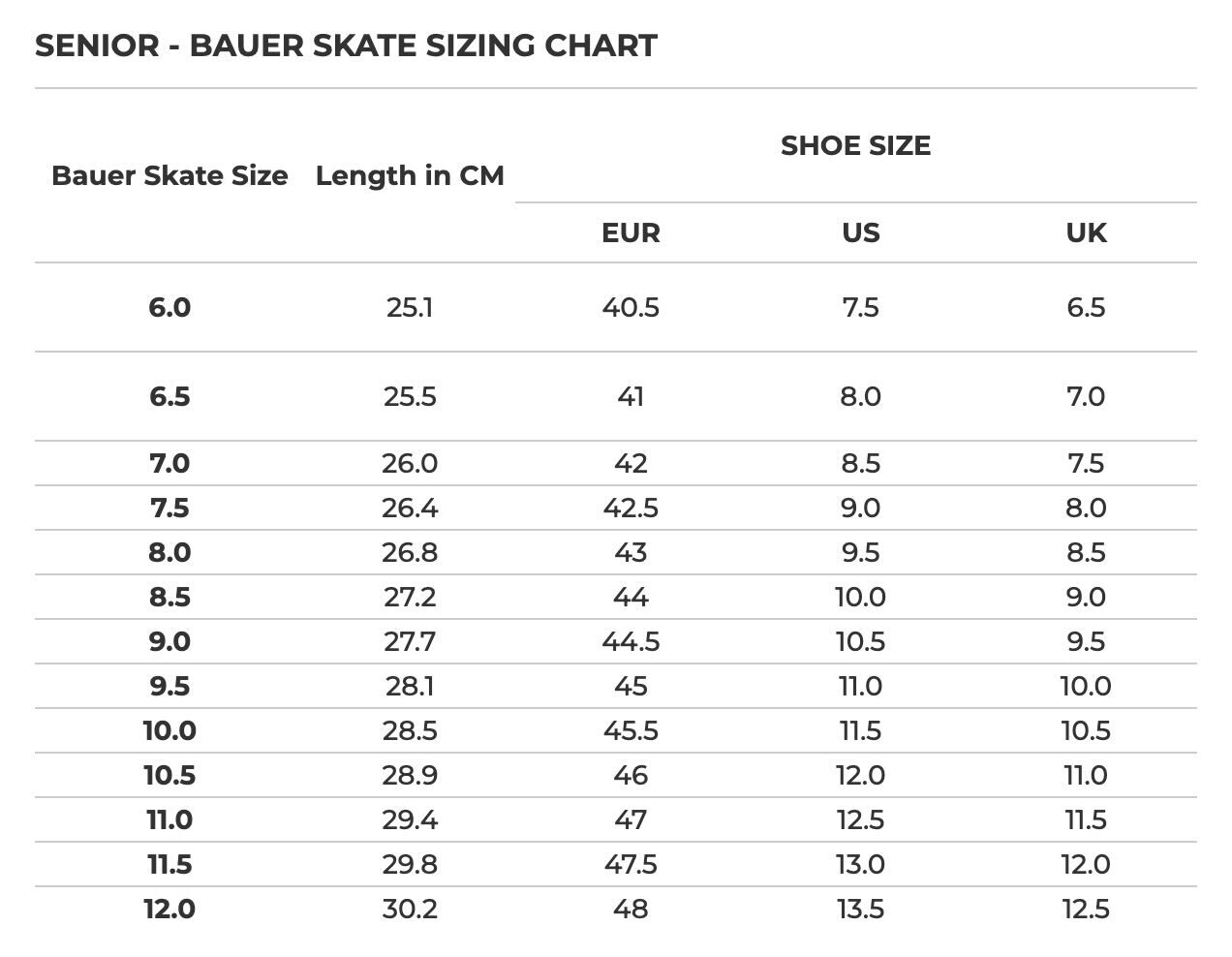The image size is (1232, 957).
Task: Click the US column header
Action: tap(860, 232)
